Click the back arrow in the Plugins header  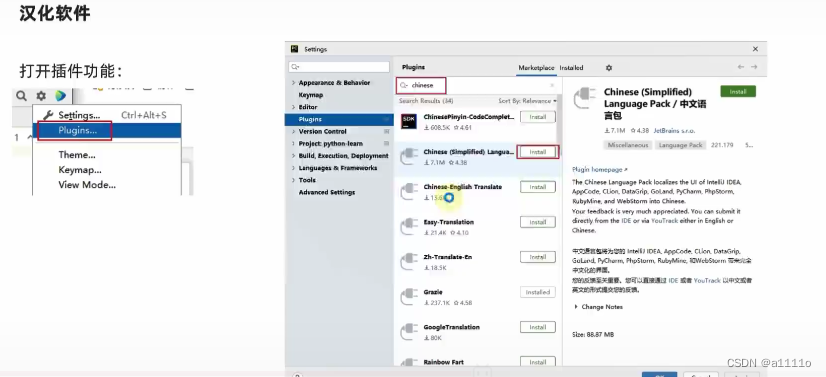coord(741,67)
